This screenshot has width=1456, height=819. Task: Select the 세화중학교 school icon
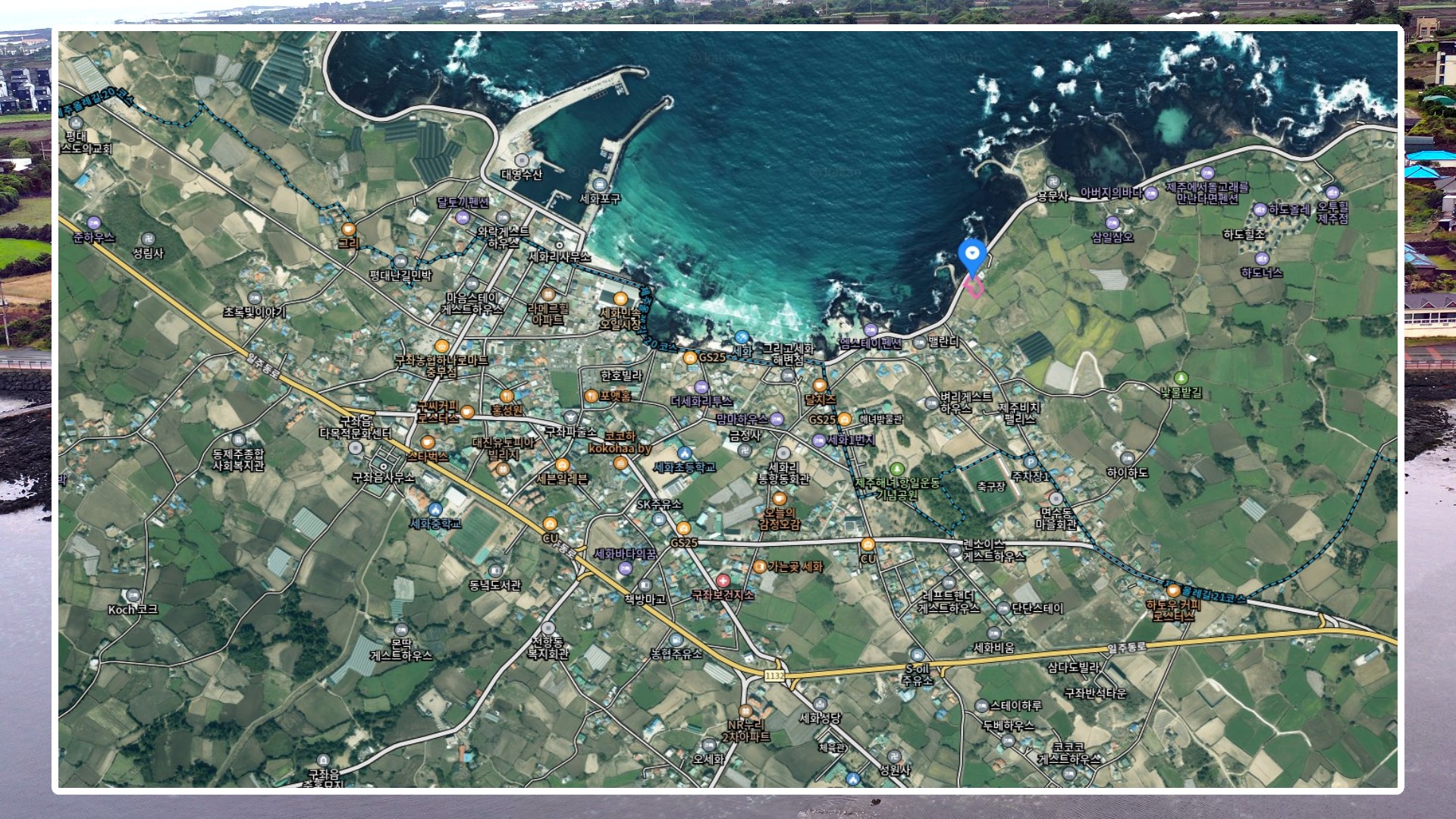pyautogui.click(x=435, y=509)
